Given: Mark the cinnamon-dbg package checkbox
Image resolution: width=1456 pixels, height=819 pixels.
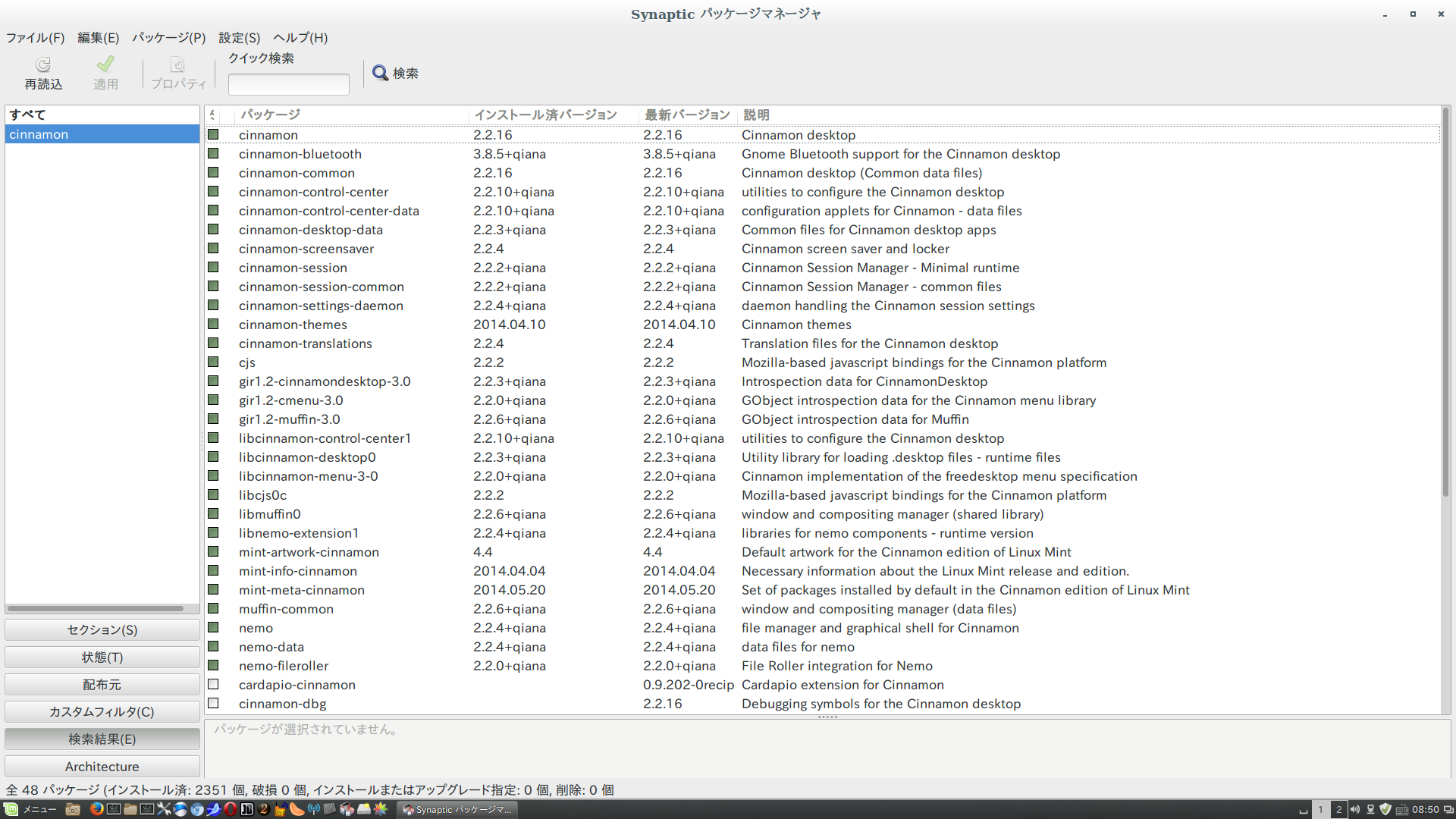Looking at the screenshot, I should (x=213, y=703).
